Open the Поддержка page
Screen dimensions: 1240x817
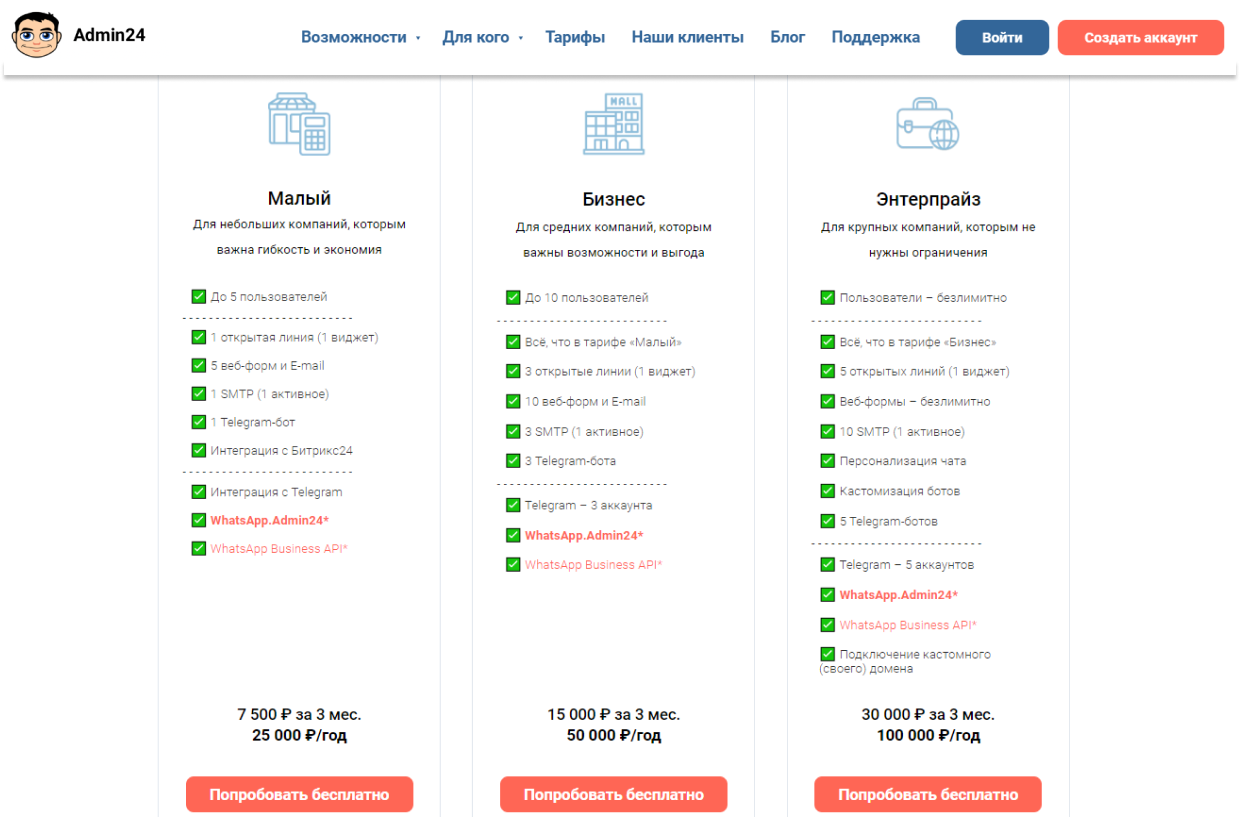[x=876, y=37]
